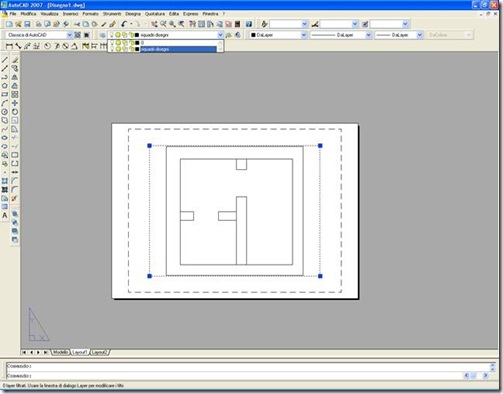Toggle lightbulb on/off for layer 0

[112, 43]
